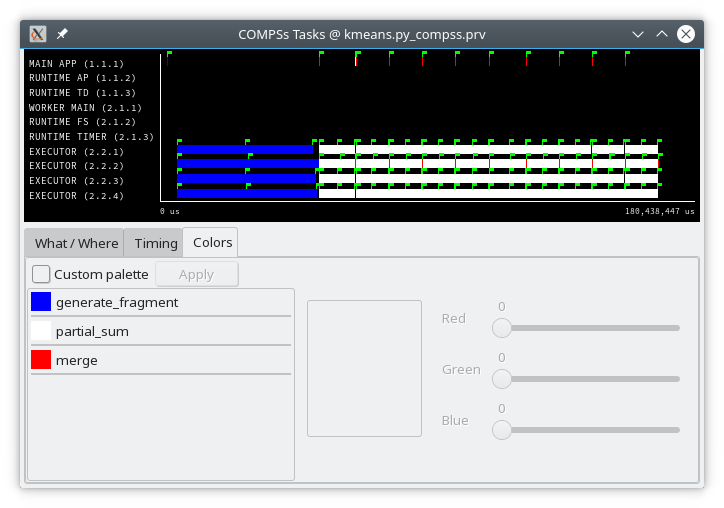Select the Colors tab
The width and height of the screenshot is (724, 508).
212,242
